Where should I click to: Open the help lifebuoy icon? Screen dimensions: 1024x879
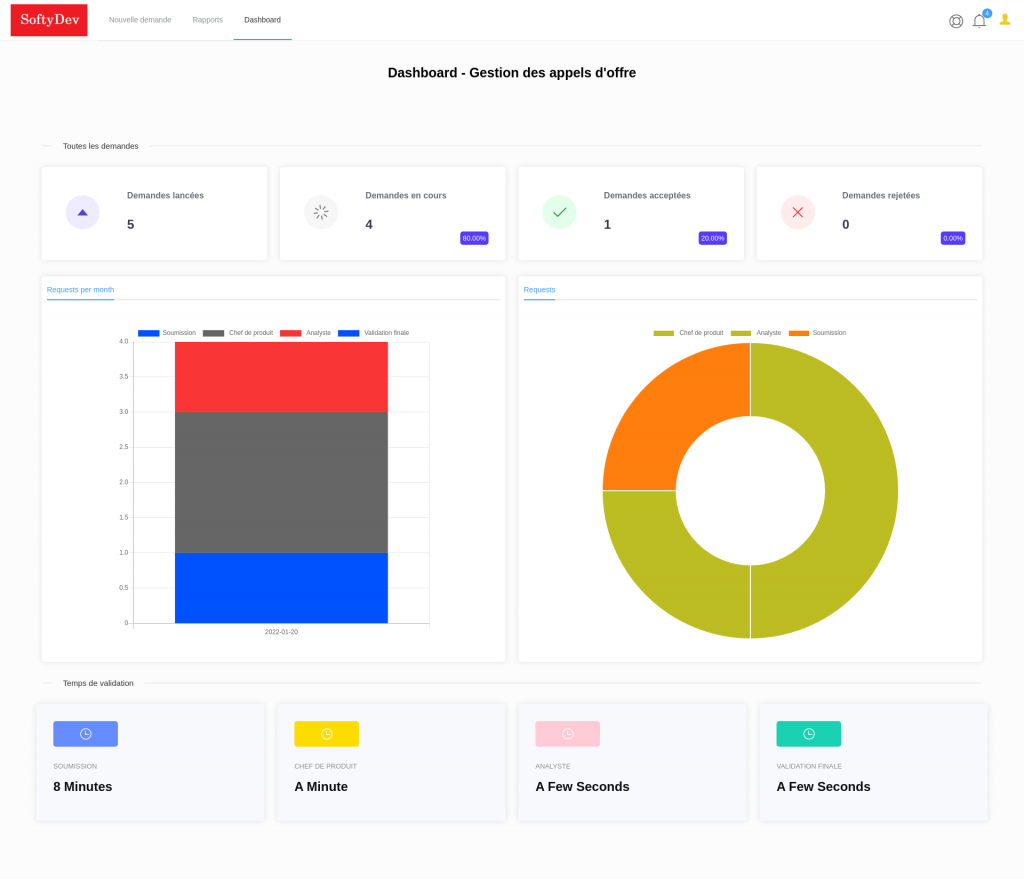click(955, 21)
